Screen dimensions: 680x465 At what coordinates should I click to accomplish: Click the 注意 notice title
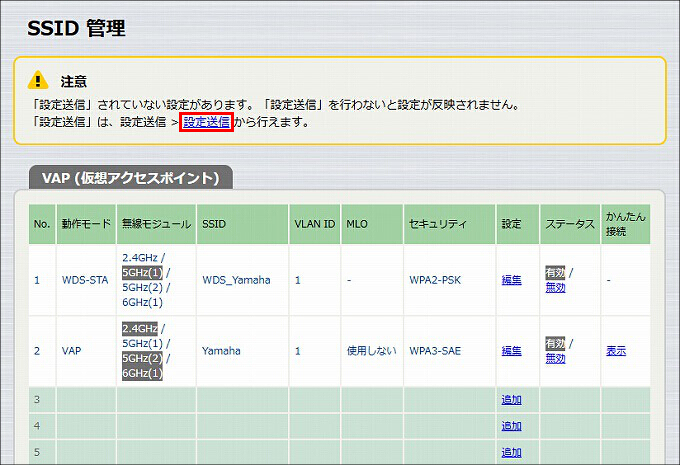click(74, 81)
